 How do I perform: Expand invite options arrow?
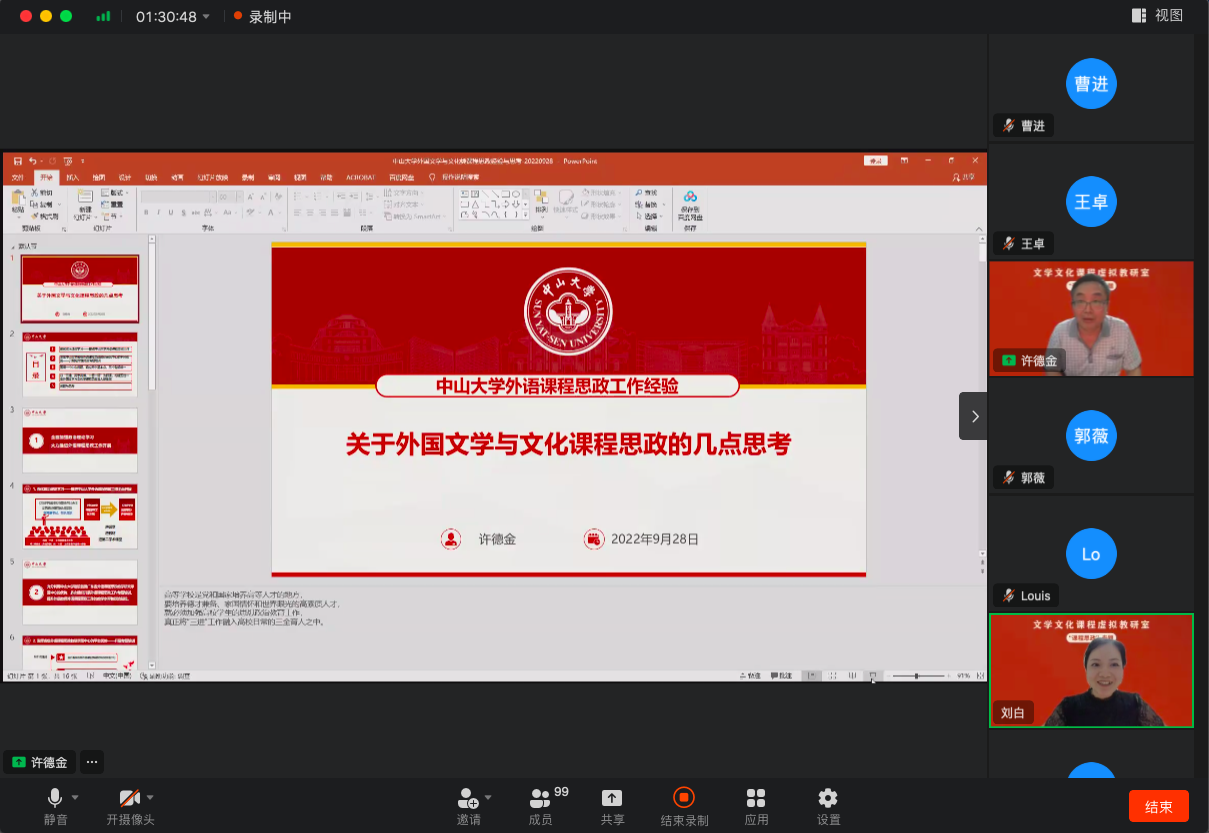click(x=488, y=797)
